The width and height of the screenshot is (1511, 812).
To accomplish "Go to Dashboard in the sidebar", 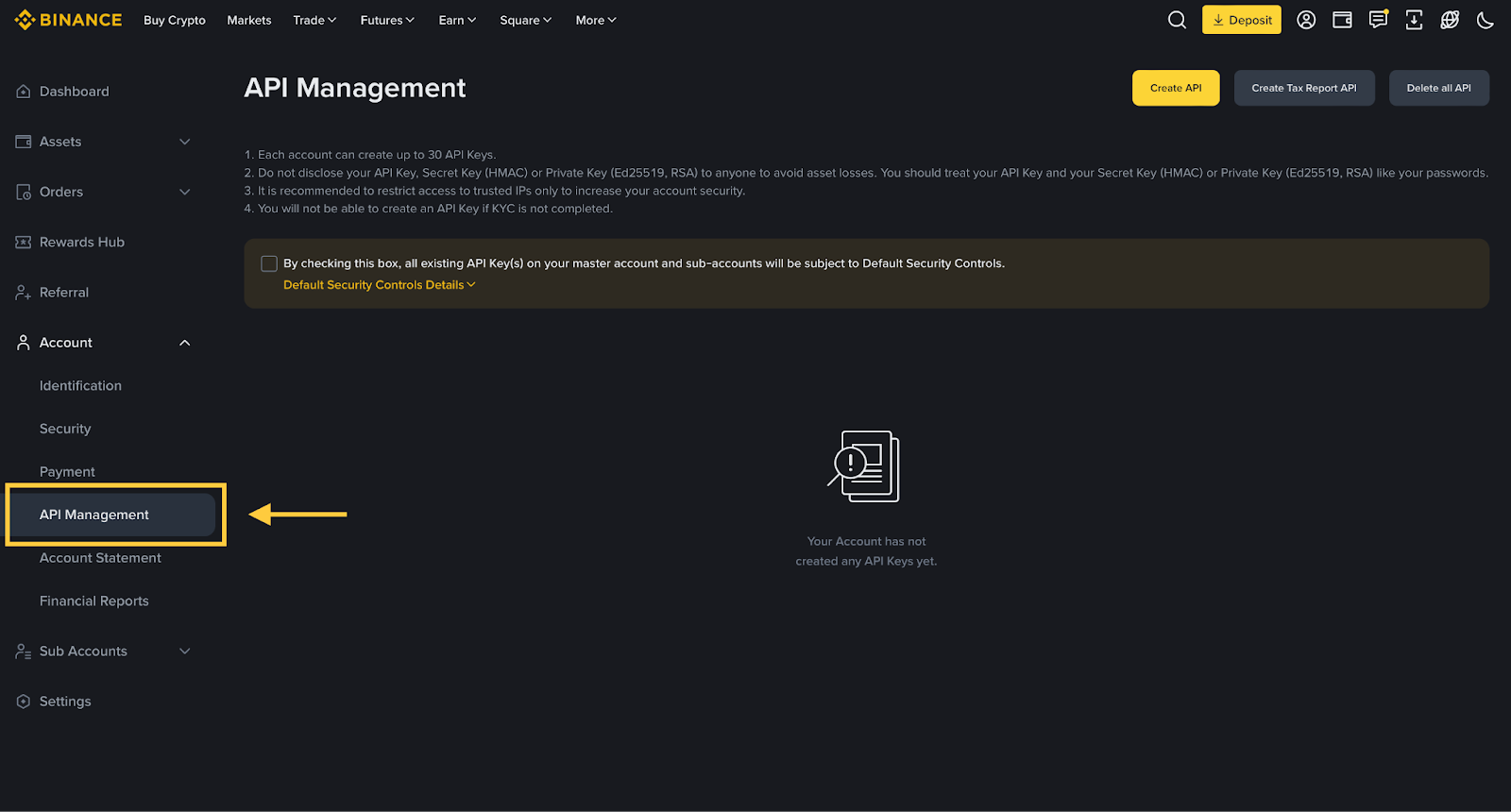I will click(x=74, y=92).
